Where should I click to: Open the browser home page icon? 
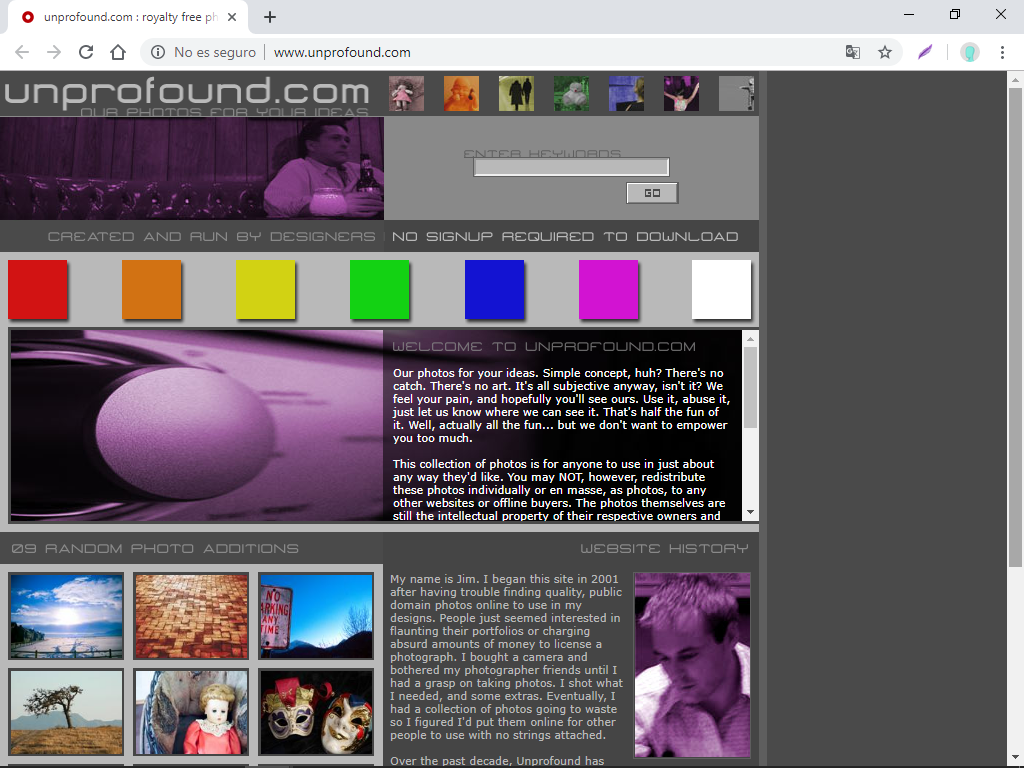(118, 52)
